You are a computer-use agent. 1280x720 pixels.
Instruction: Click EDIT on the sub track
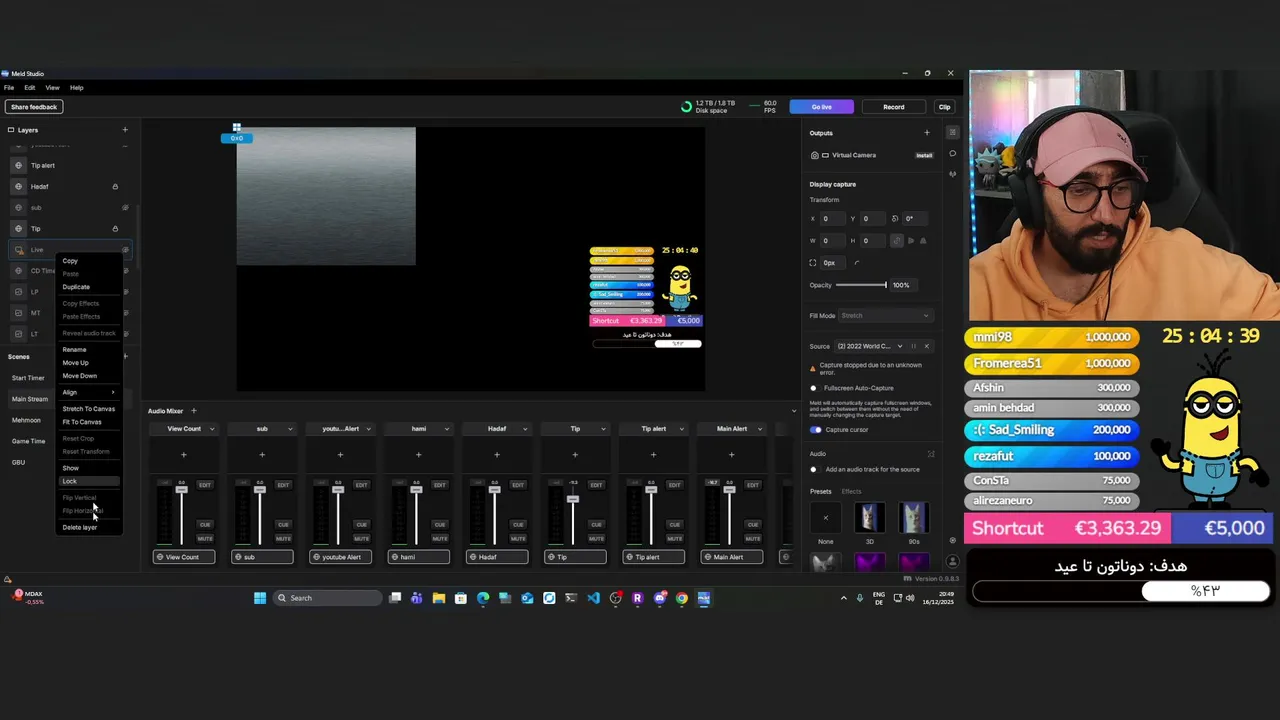pos(283,485)
